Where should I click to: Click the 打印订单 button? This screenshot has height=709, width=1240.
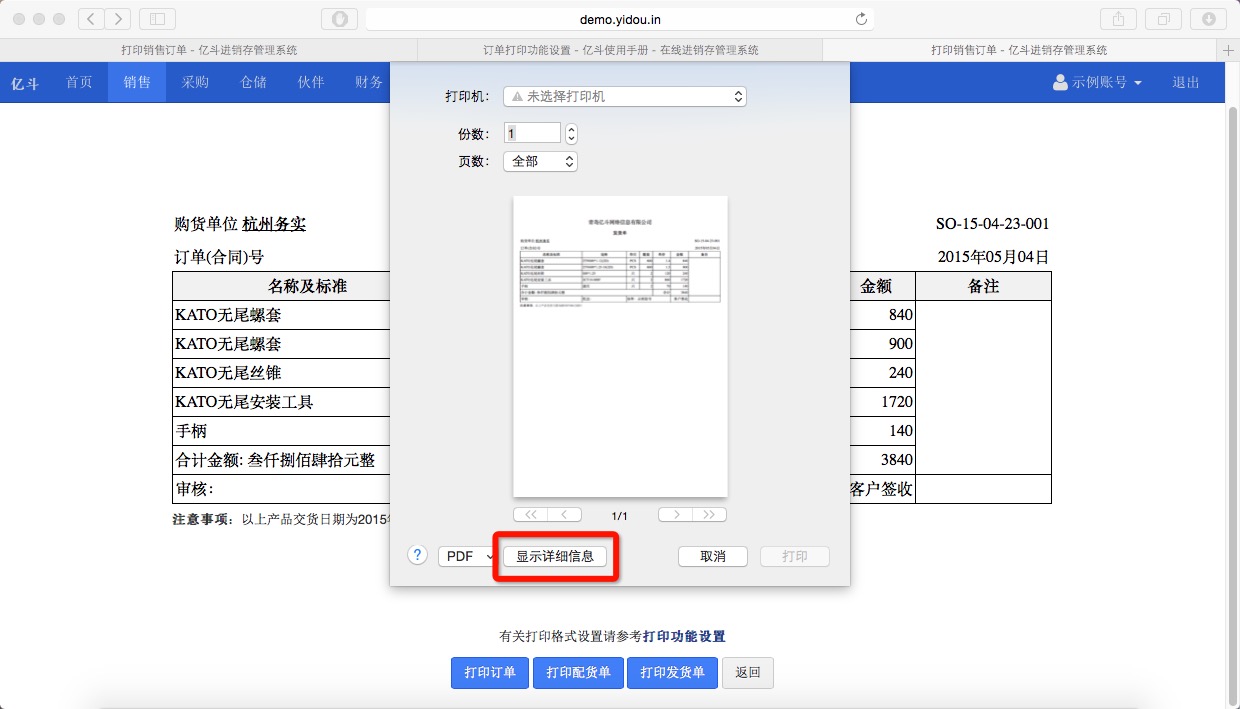[x=490, y=672]
